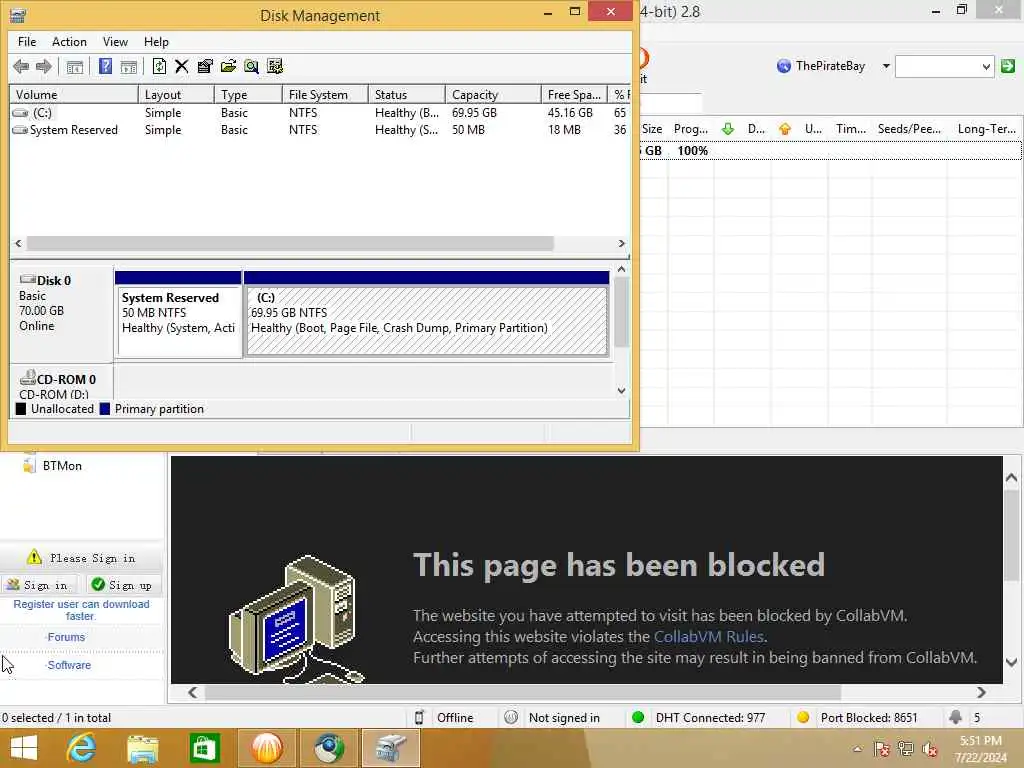The width and height of the screenshot is (1024, 768).
Task: Click the green download arrow column icon
Action: point(728,129)
